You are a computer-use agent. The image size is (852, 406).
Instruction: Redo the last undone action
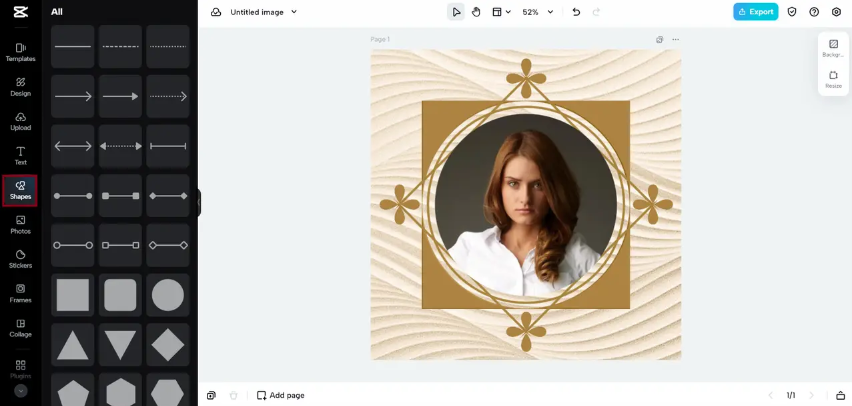pyautogui.click(x=596, y=12)
